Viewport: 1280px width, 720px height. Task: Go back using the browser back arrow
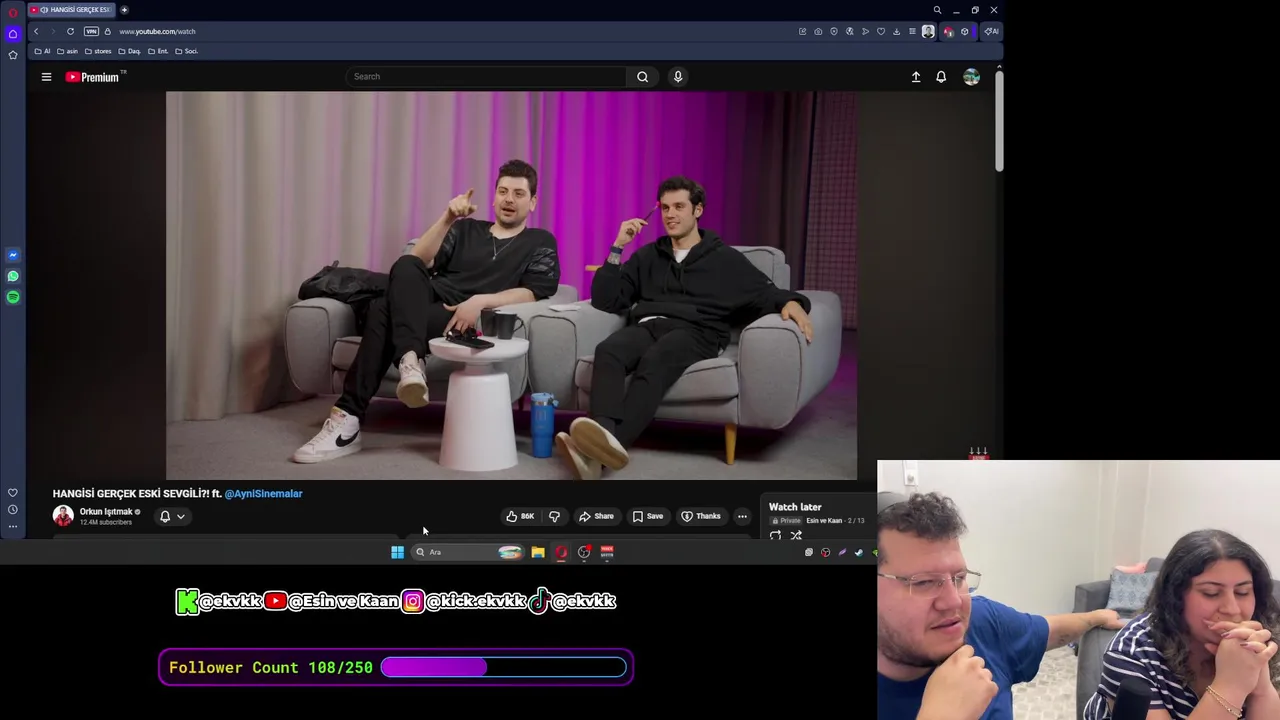tap(36, 31)
